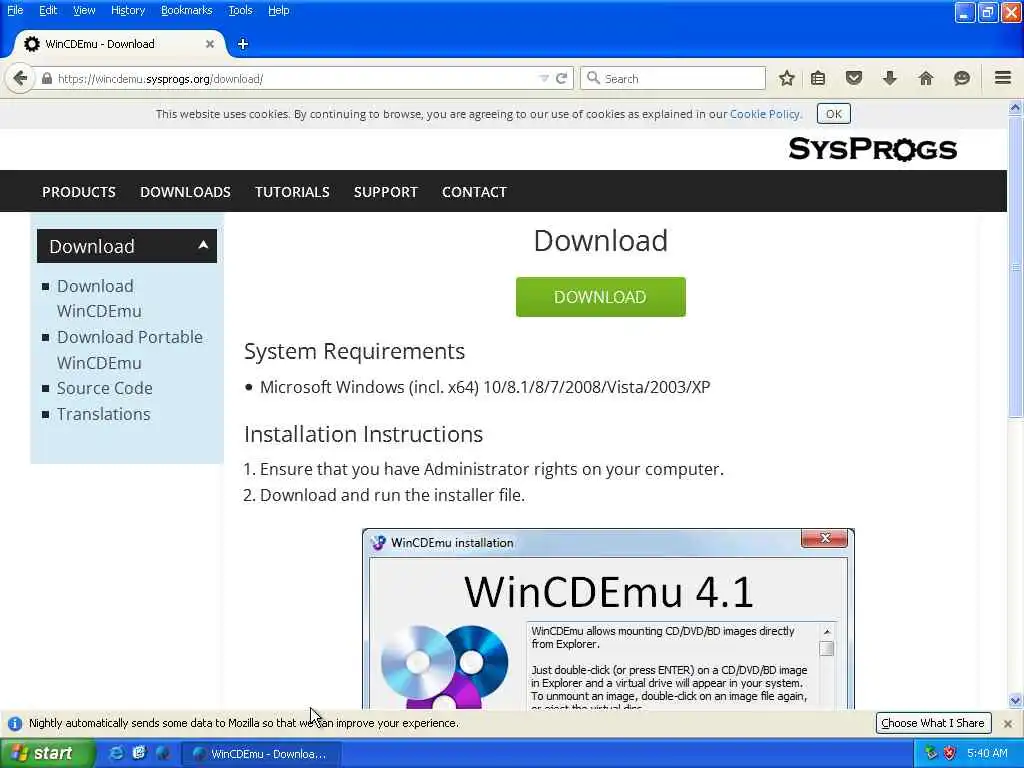Click the address bar URL field

(294, 79)
